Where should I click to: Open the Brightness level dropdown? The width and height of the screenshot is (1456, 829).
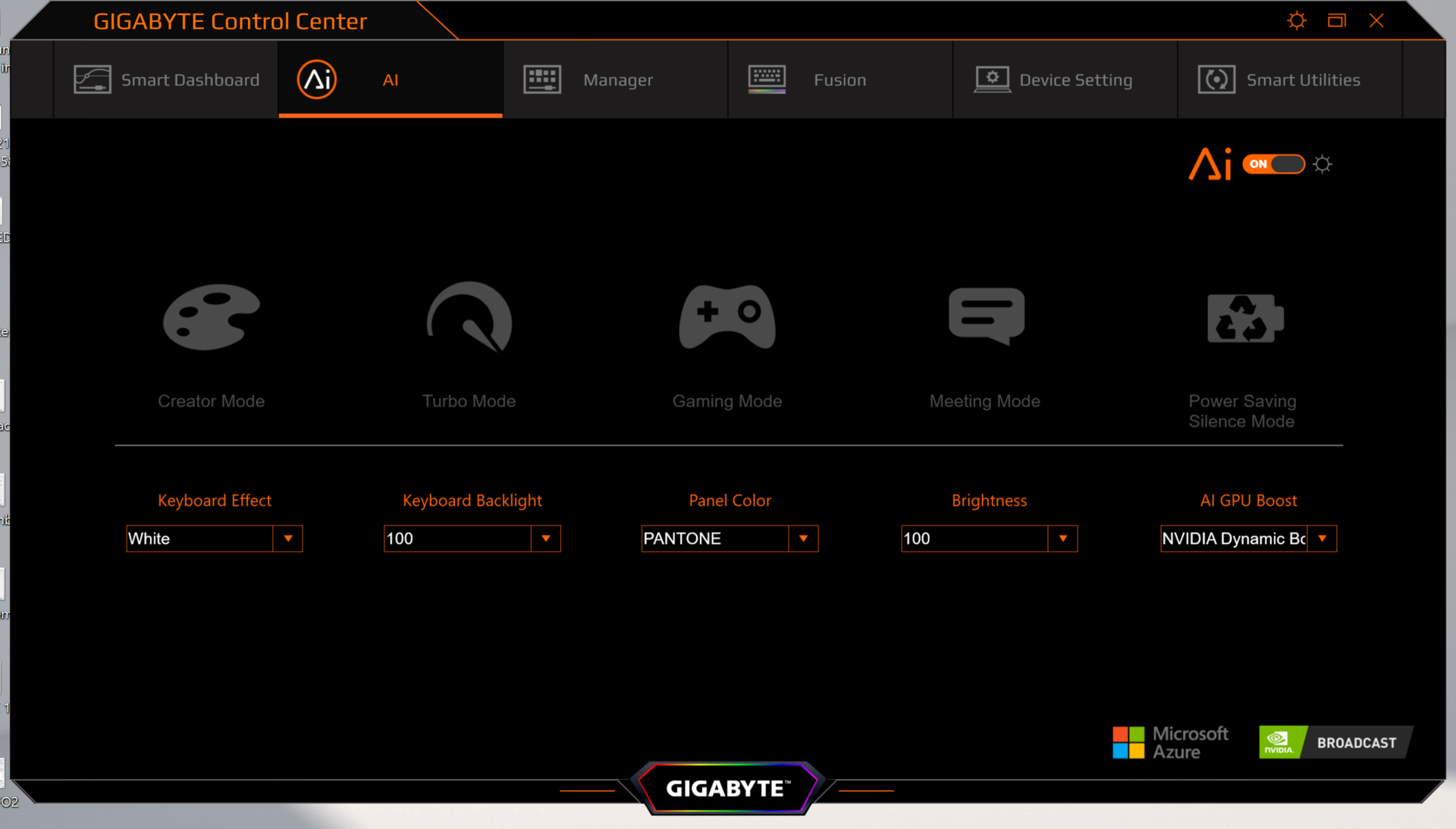pos(1063,539)
